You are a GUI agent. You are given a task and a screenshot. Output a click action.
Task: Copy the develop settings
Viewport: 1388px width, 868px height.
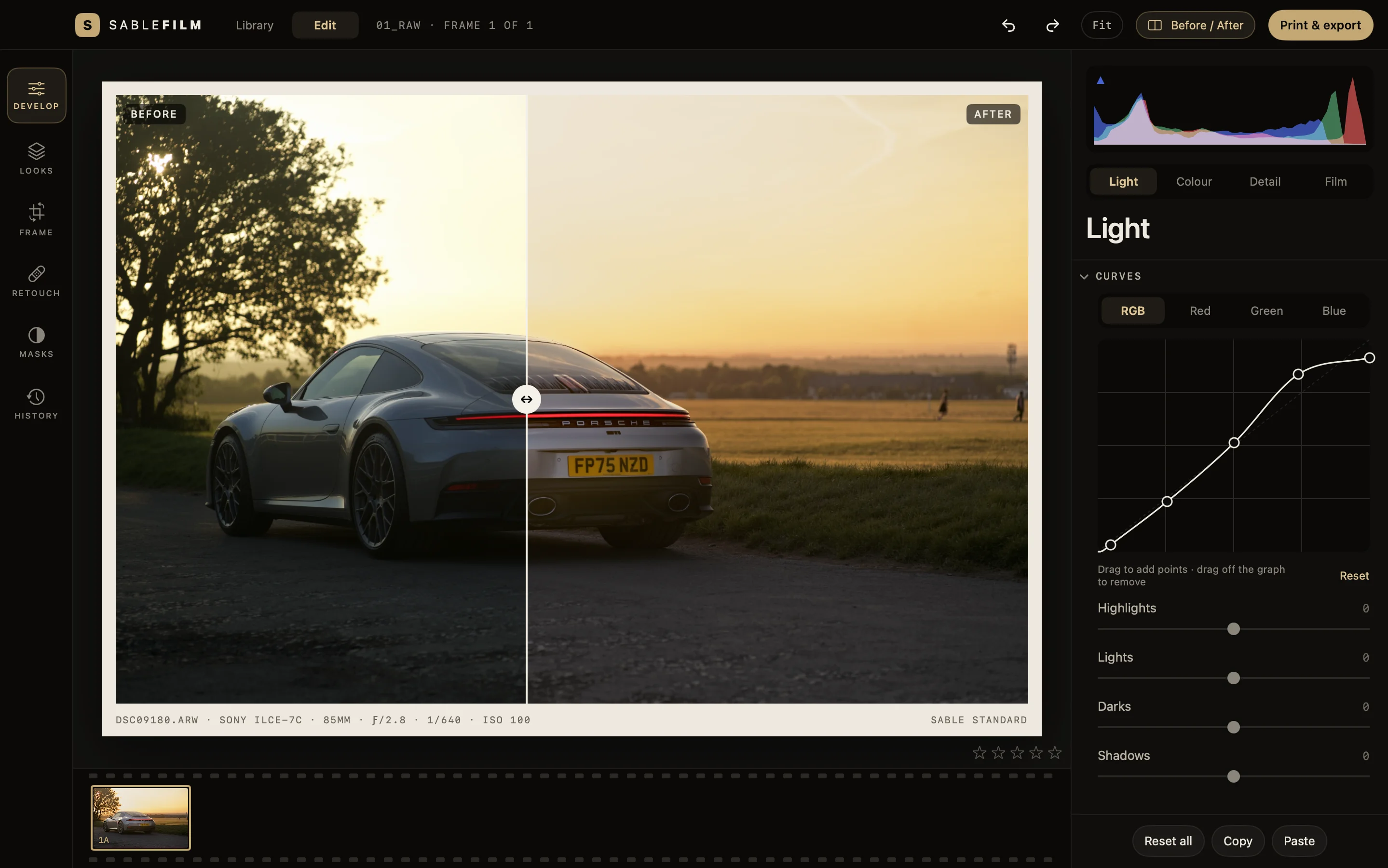point(1238,841)
